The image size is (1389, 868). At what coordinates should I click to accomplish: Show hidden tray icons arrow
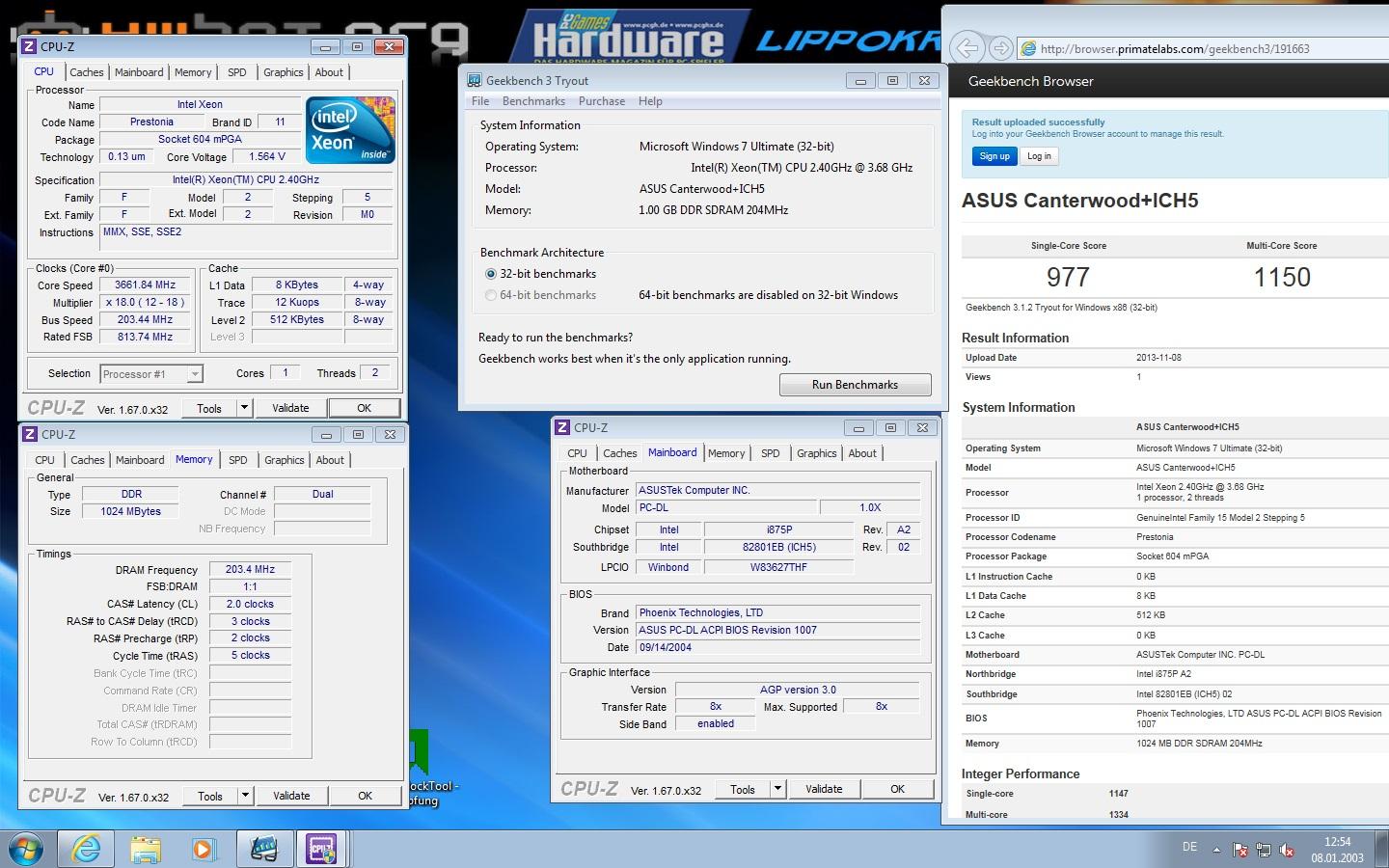(1216, 850)
